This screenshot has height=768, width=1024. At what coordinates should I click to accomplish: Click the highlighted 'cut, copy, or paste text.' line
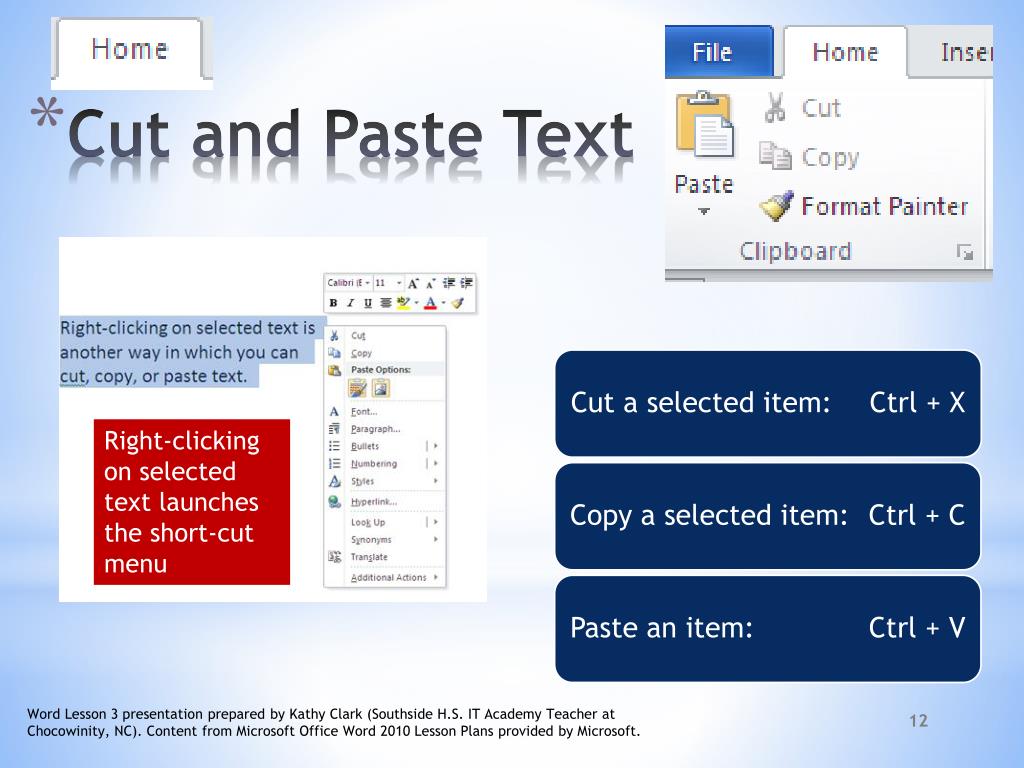click(x=154, y=376)
